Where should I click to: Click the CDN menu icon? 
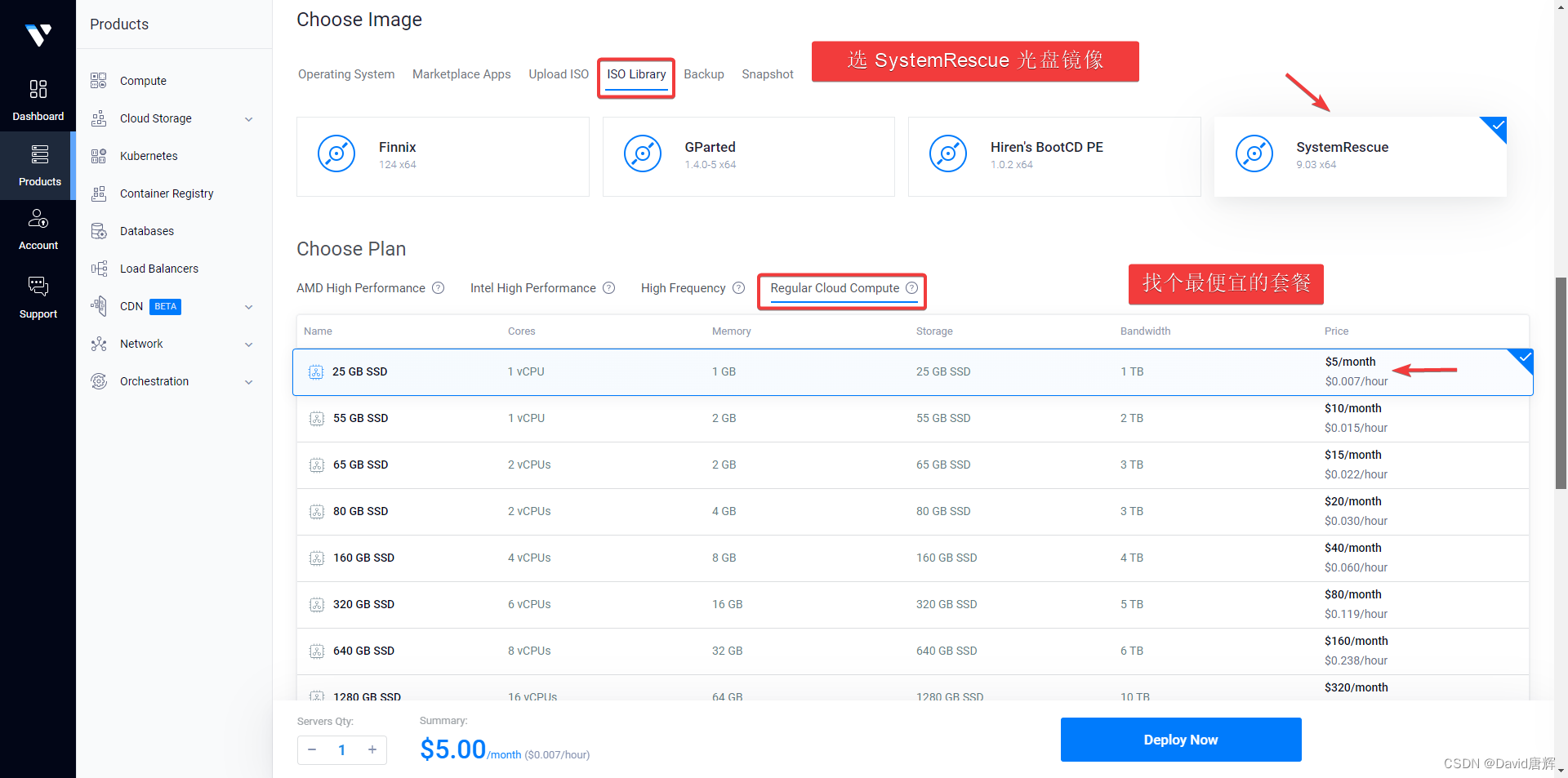(99, 306)
